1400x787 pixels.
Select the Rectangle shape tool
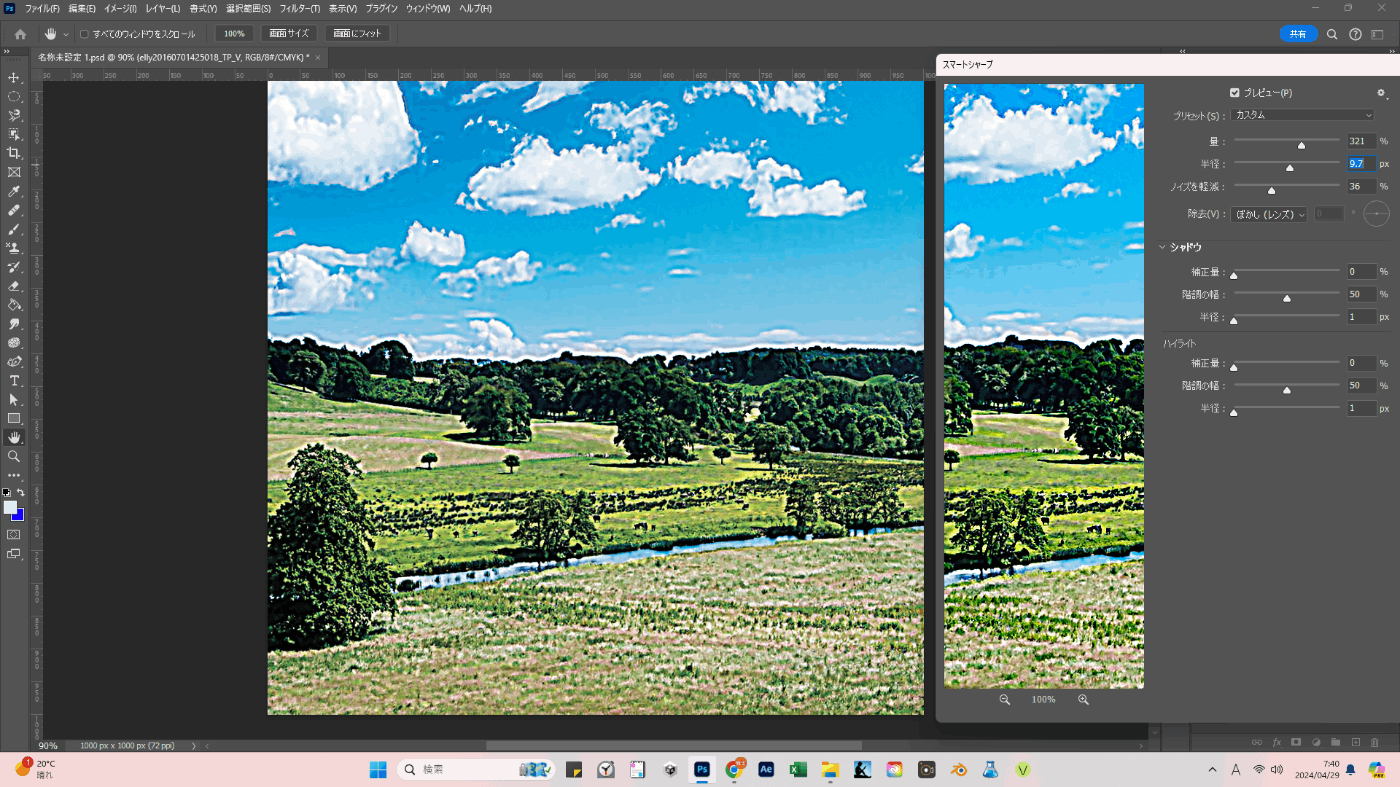point(14,419)
